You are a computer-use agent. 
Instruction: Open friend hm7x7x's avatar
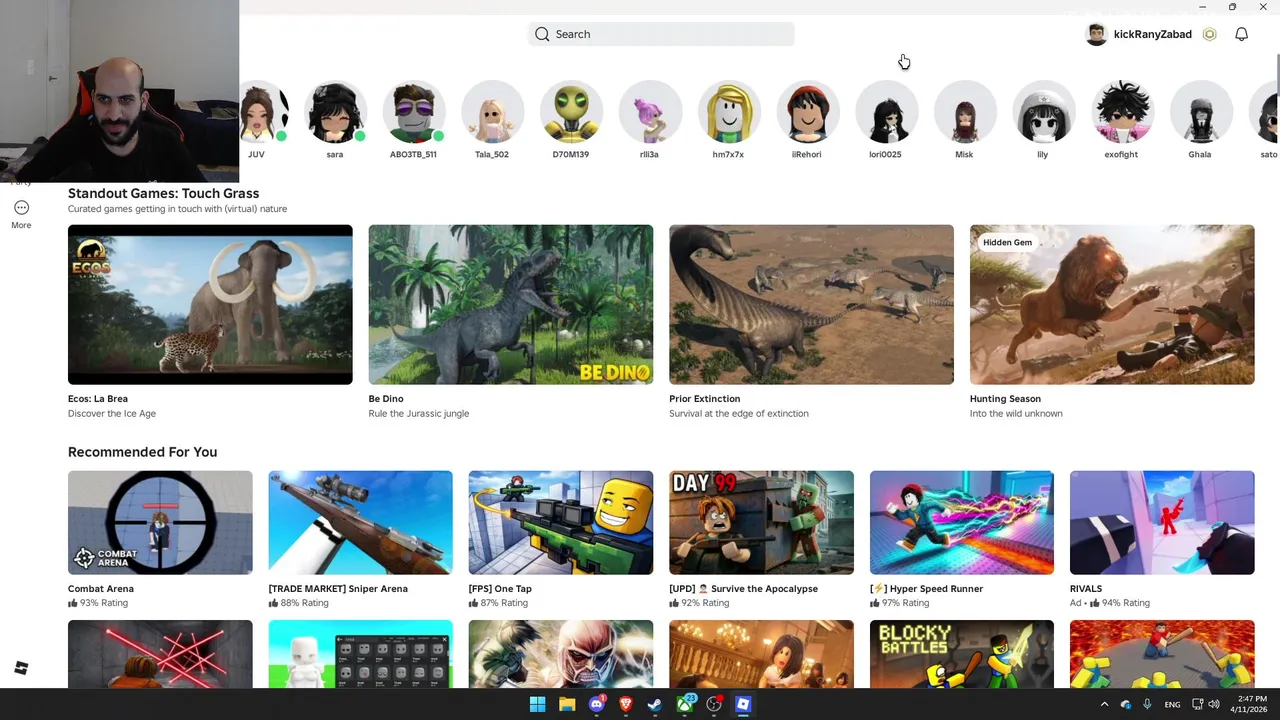pos(728,112)
